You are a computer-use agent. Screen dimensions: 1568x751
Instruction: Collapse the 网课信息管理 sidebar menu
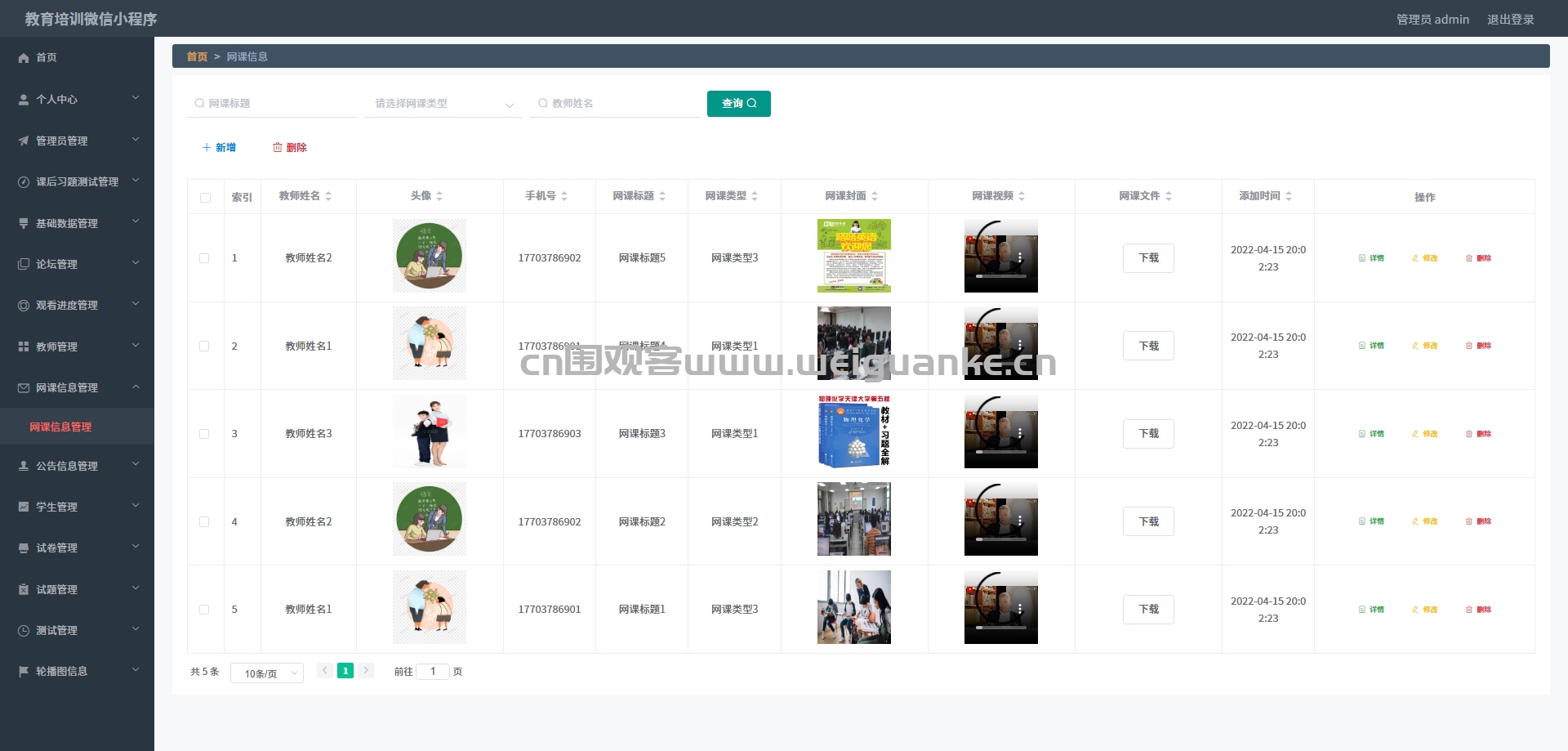pos(77,387)
